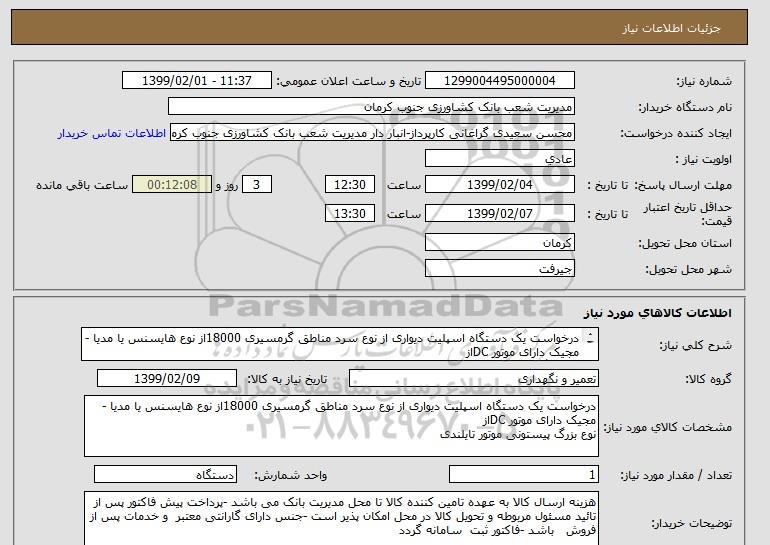770x545 pixels.
Task: Click the label گروه کالا
Action: 708,379
